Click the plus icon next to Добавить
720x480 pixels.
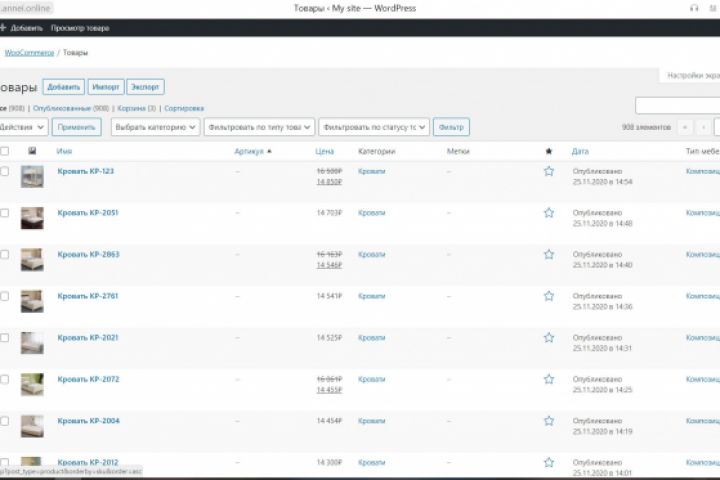(3, 28)
